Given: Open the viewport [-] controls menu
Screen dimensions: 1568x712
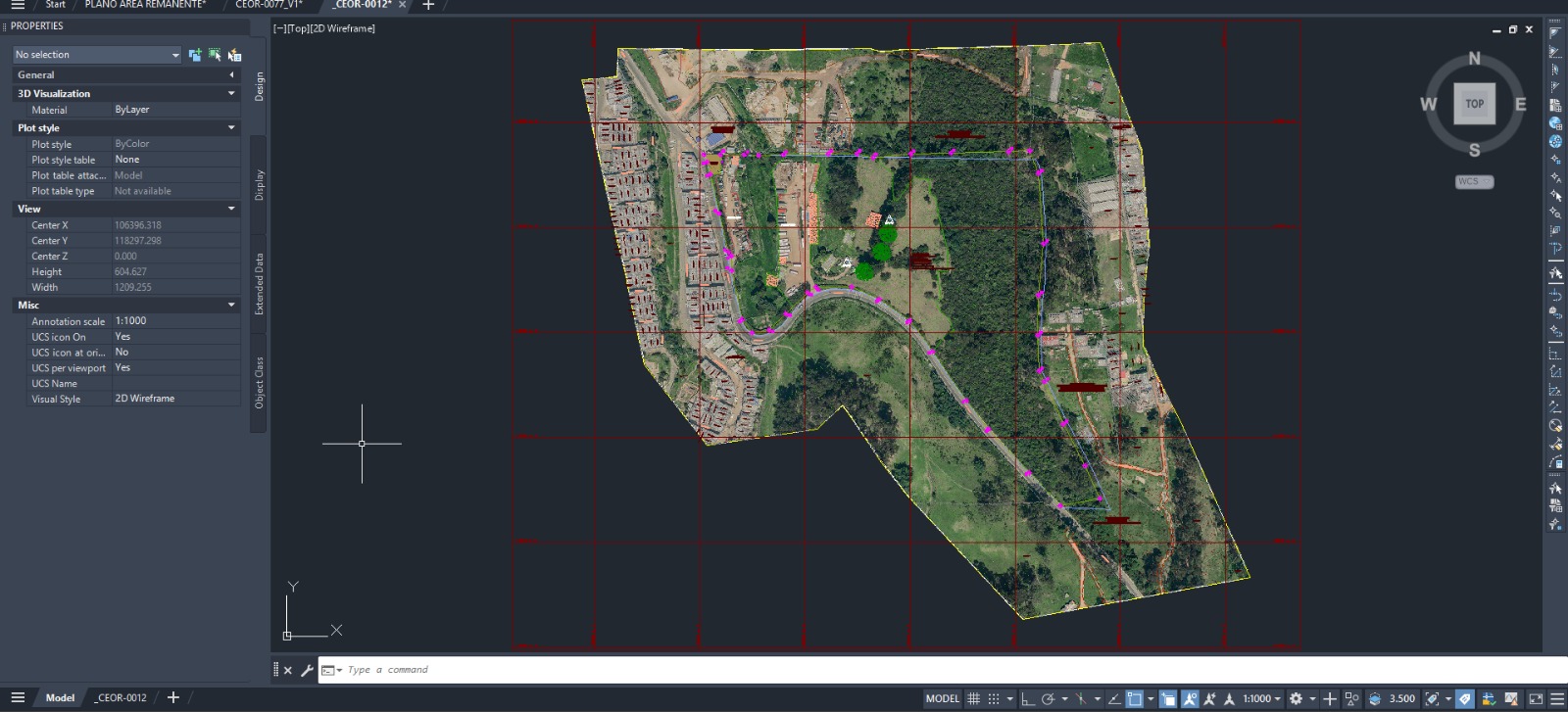Looking at the screenshot, I should coord(279,28).
